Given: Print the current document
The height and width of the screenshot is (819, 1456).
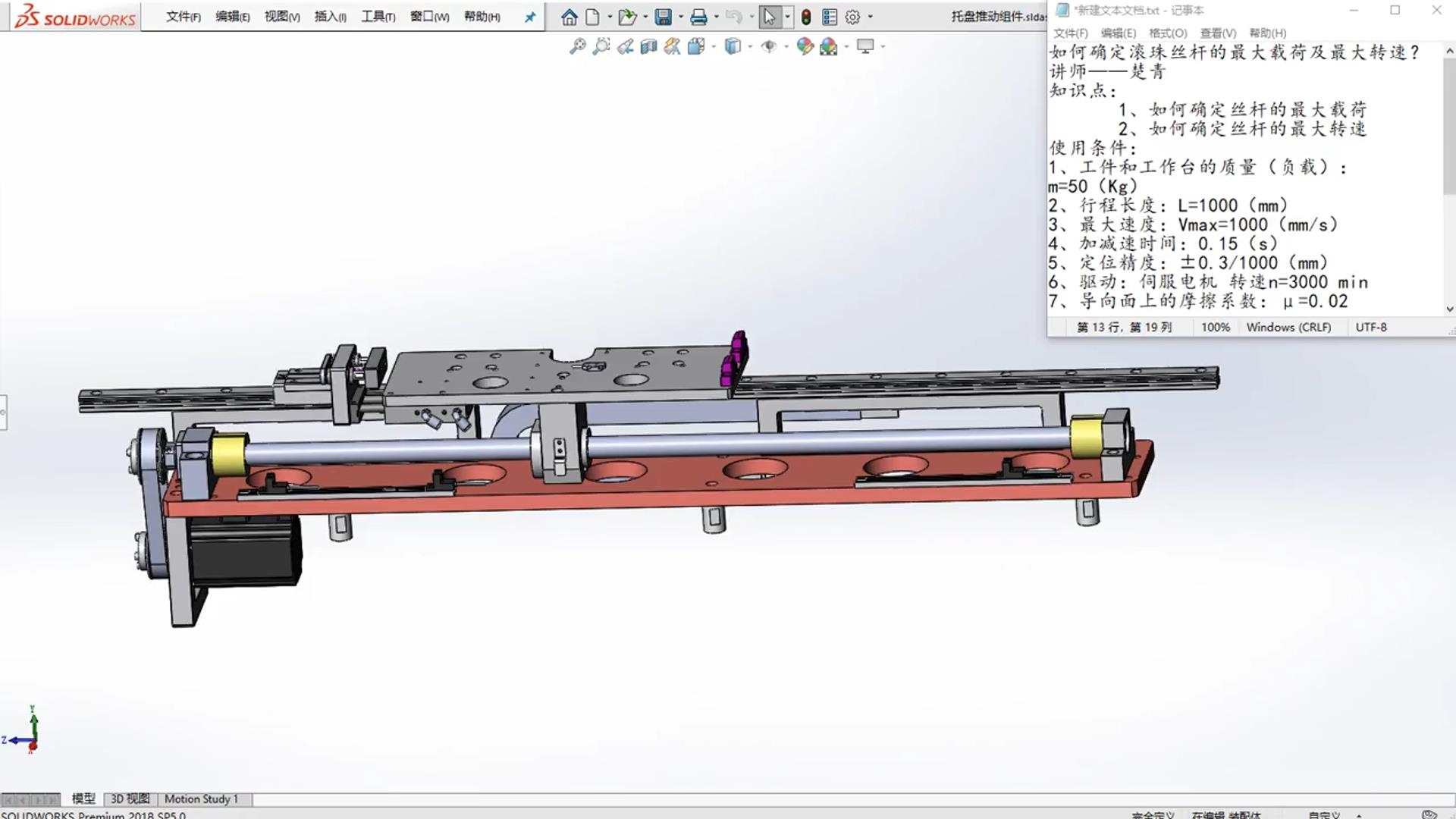Looking at the screenshot, I should 699,17.
